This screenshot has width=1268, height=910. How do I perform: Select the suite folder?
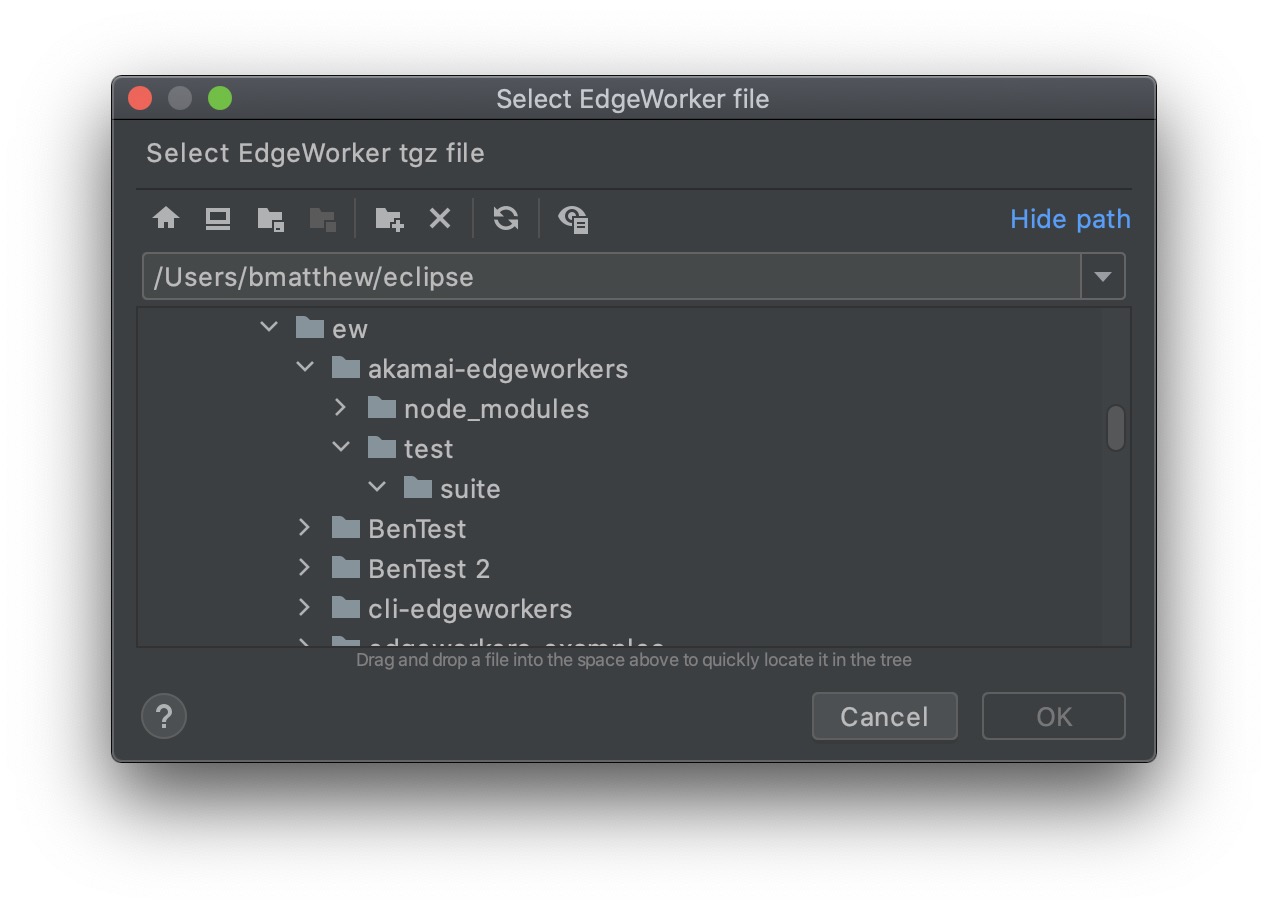point(452,488)
